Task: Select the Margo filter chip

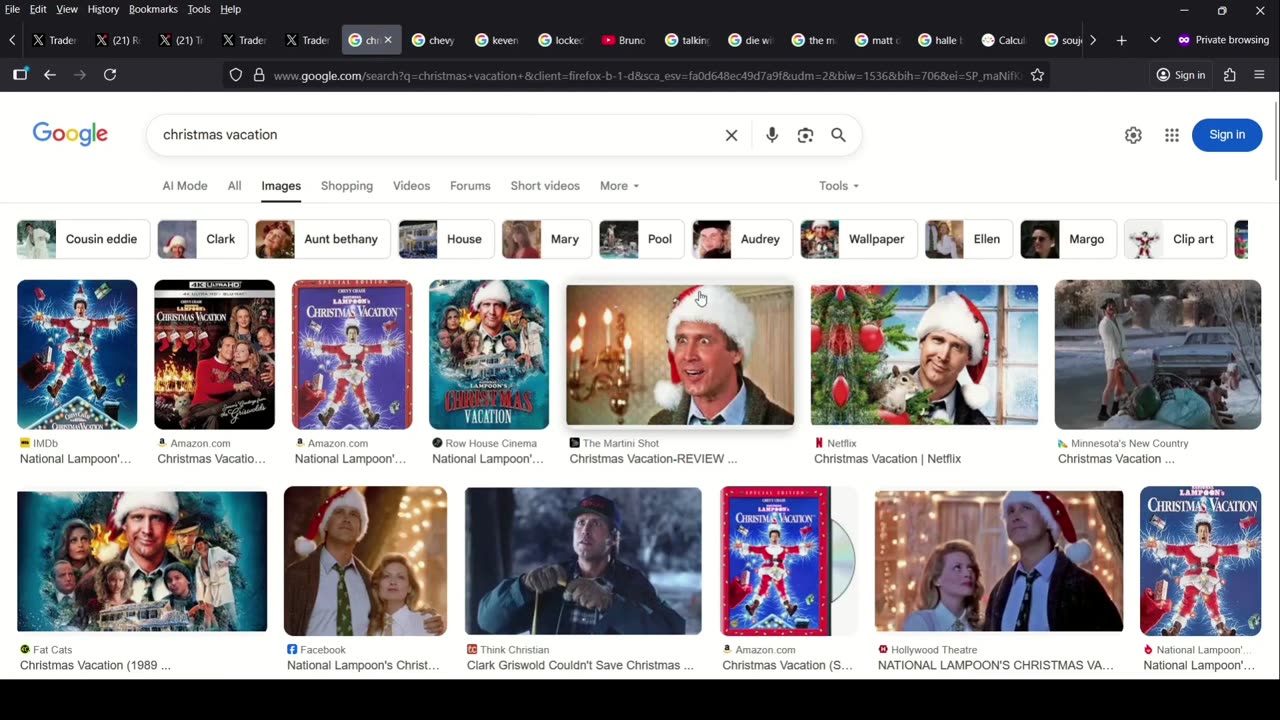Action: point(1068,239)
